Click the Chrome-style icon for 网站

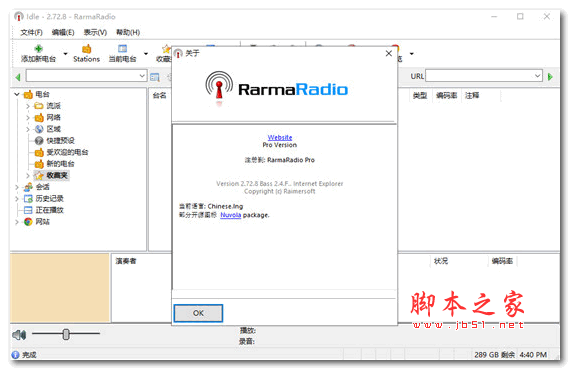28,222
